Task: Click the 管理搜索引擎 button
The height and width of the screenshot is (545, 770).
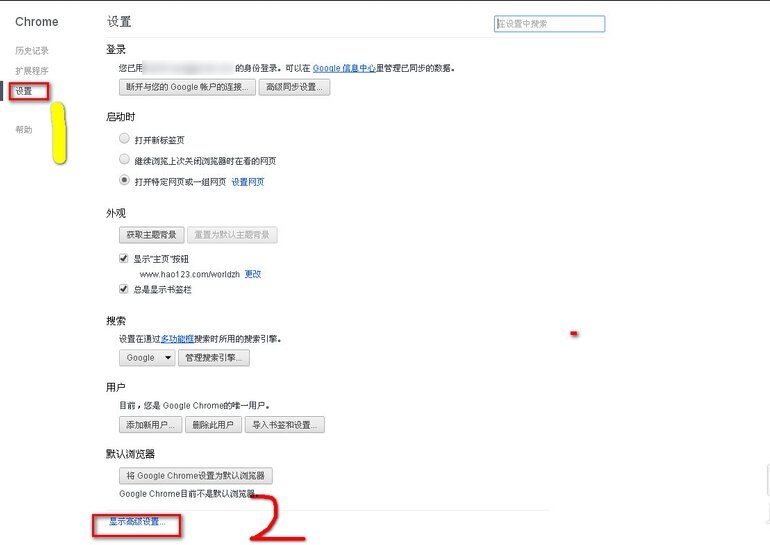Action: click(214, 358)
